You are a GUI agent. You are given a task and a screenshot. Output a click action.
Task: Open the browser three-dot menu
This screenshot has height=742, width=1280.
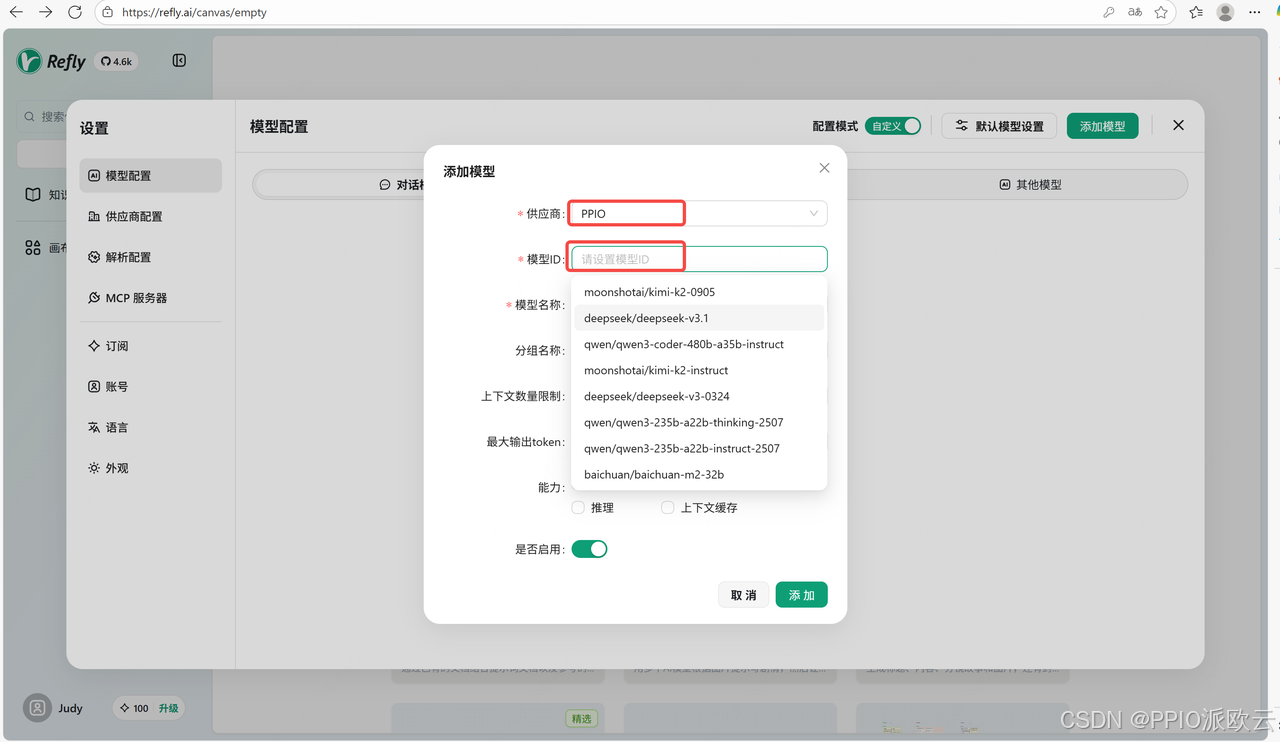tap(1255, 13)
